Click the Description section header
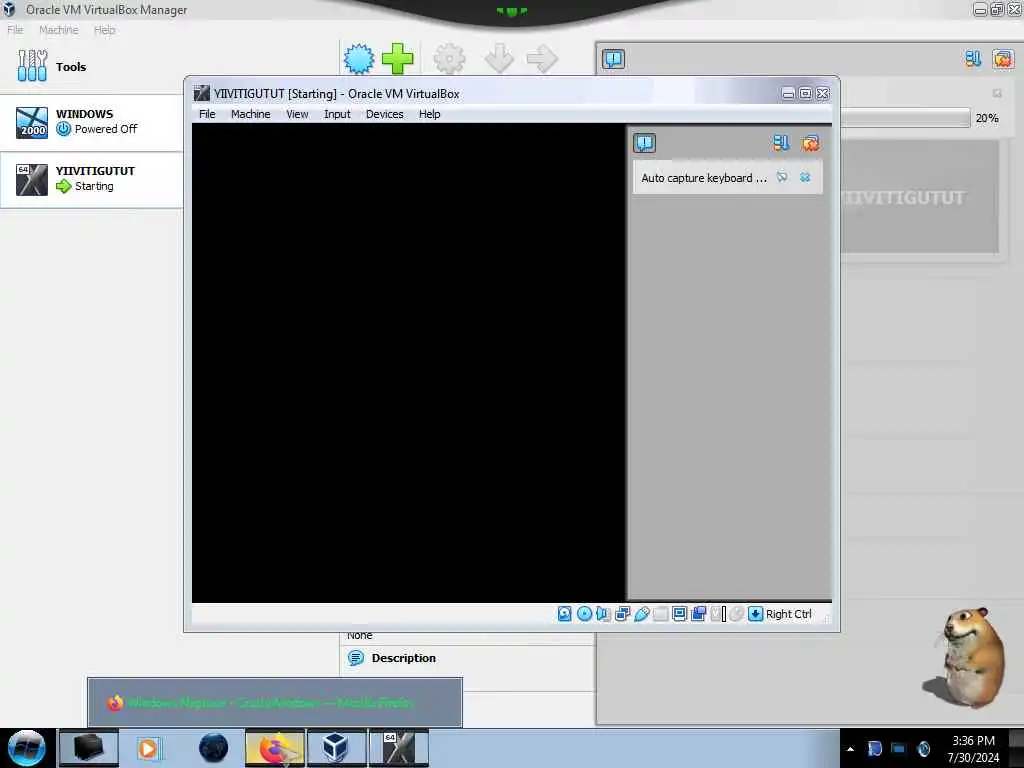 click(404, 658)
